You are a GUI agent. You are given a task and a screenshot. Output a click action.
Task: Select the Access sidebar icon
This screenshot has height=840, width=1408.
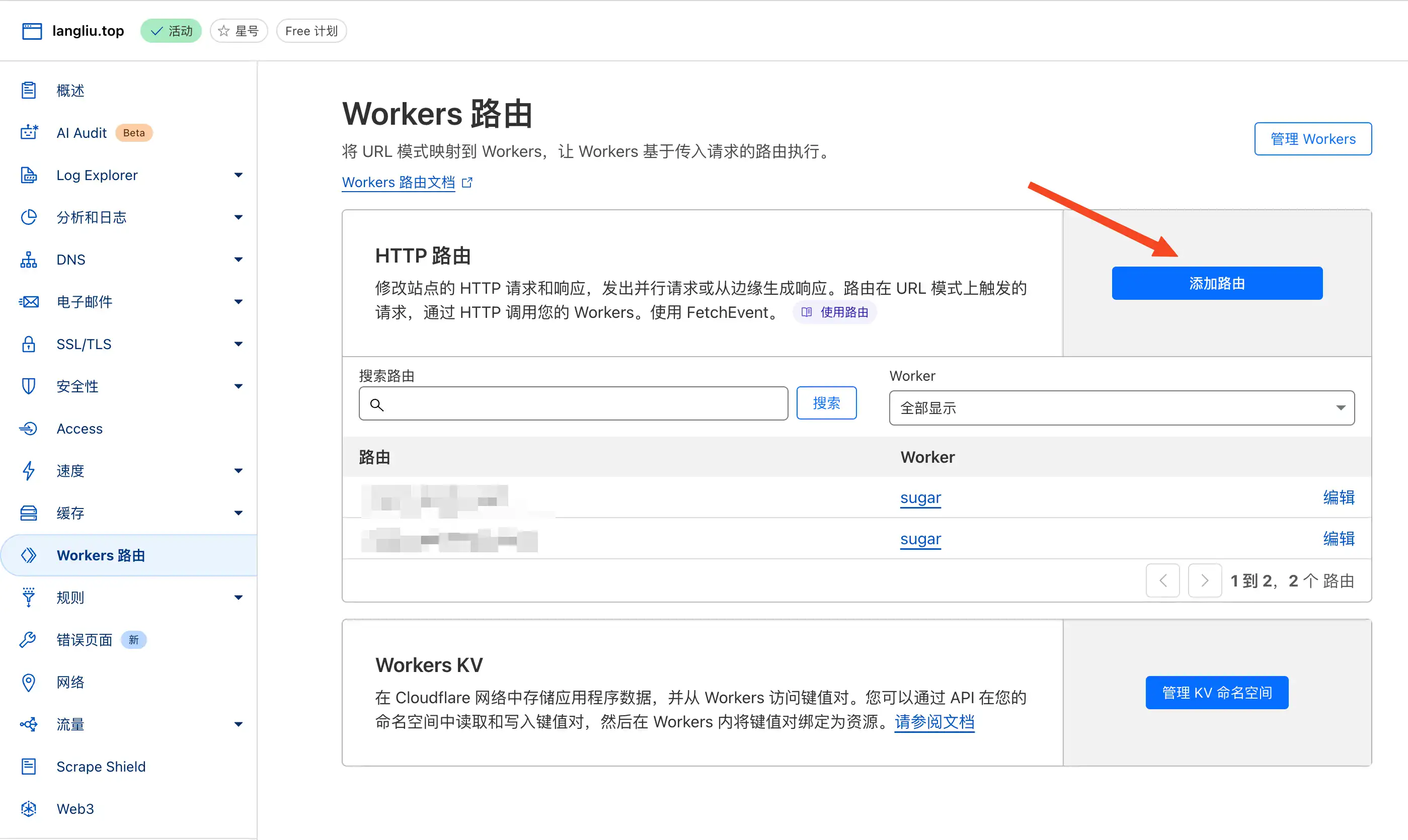pyautogui.click(x=28, y=429)
